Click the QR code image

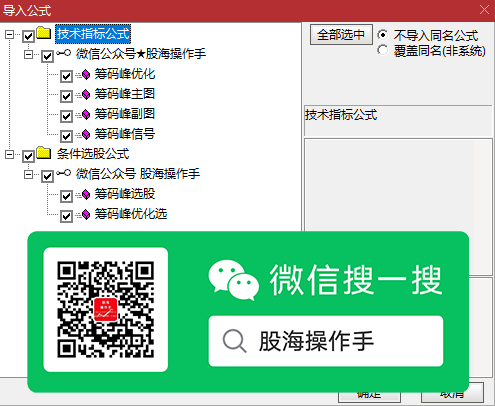point(106,310)
